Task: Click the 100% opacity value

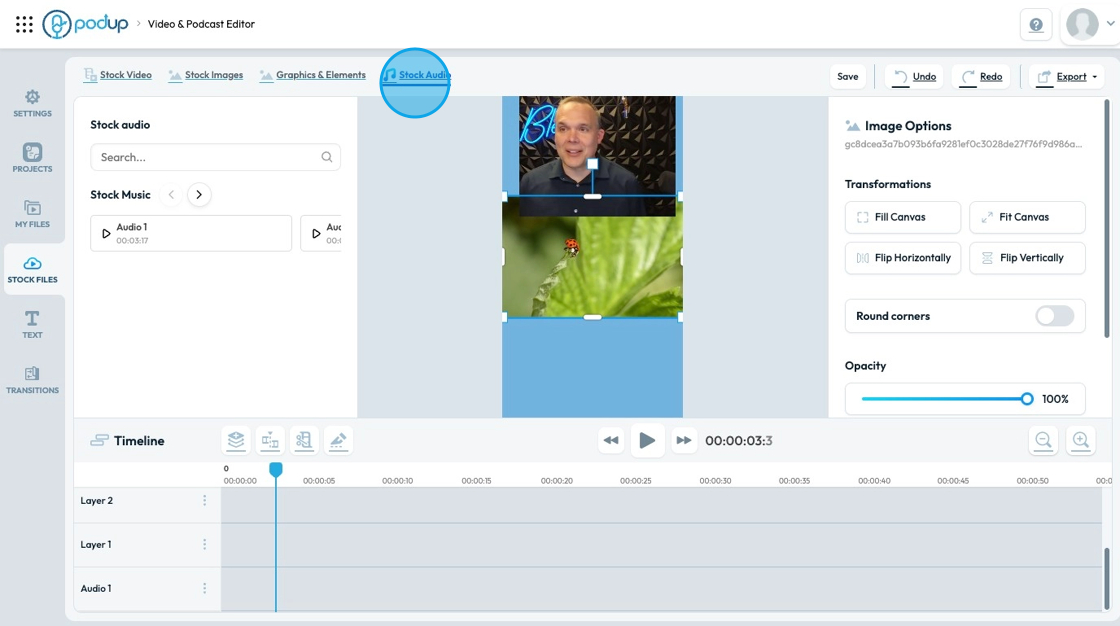Action: [1055, 399]
